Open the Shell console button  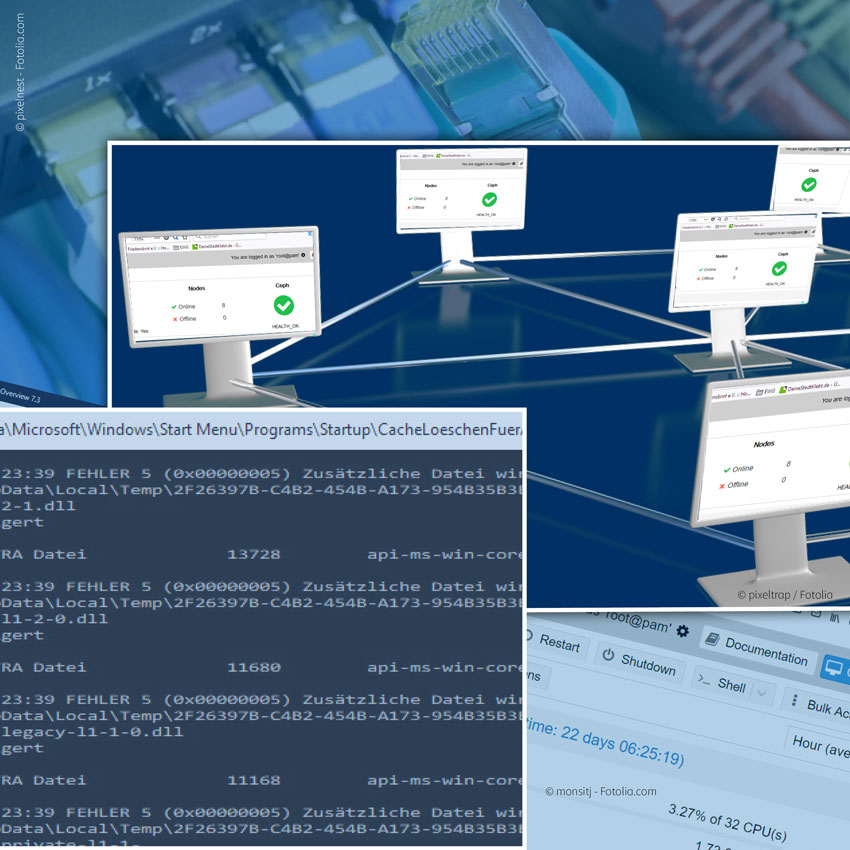tap(731, 685)
